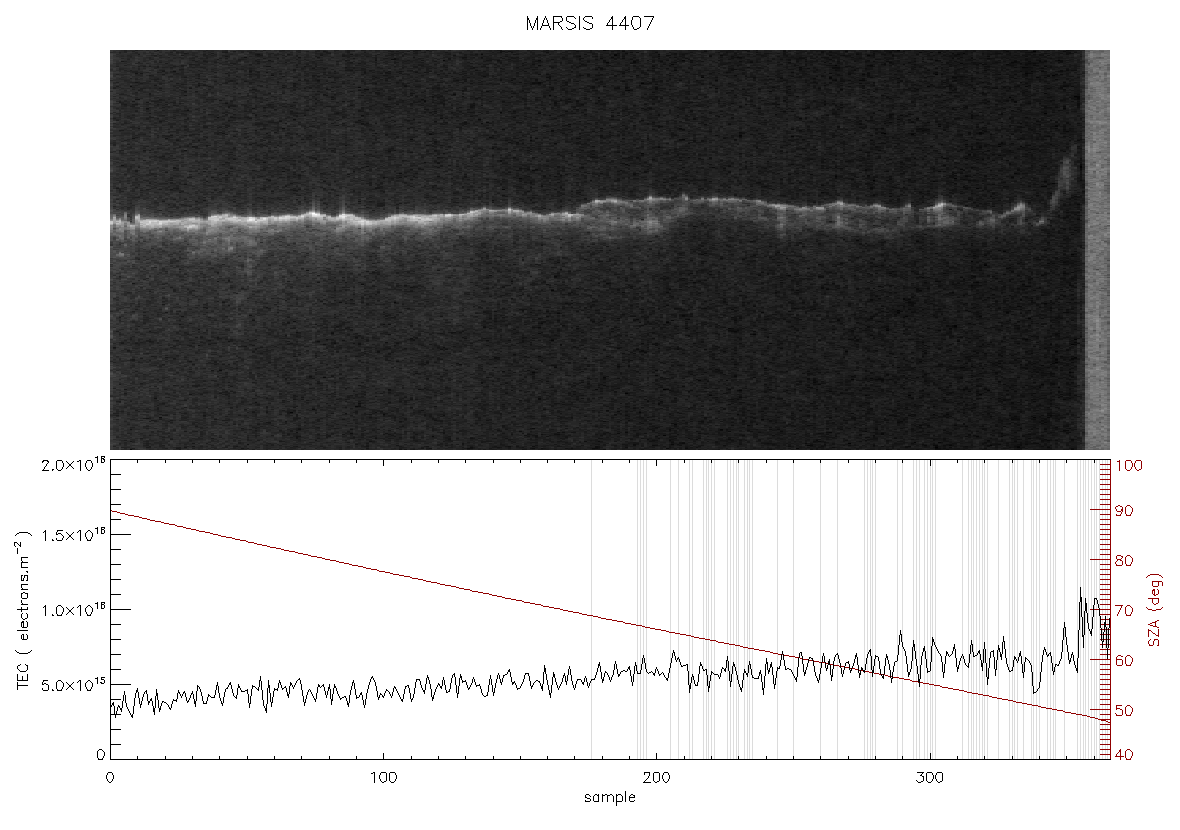Click the MARSIS 4407 plot title
Viewport: 1180px width, 830px height.
[590, 23]
